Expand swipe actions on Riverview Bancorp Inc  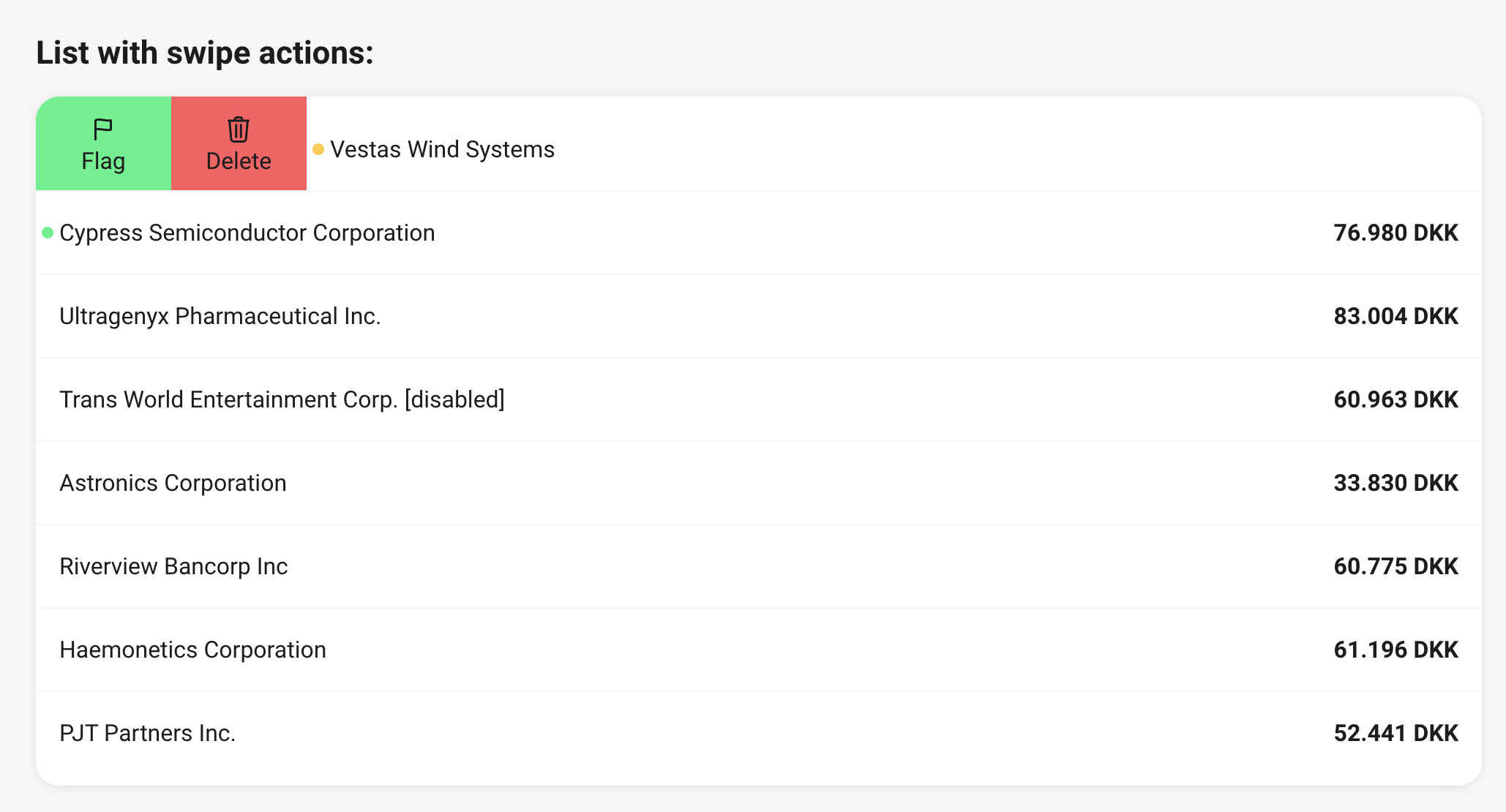click(x=659, y=566)
